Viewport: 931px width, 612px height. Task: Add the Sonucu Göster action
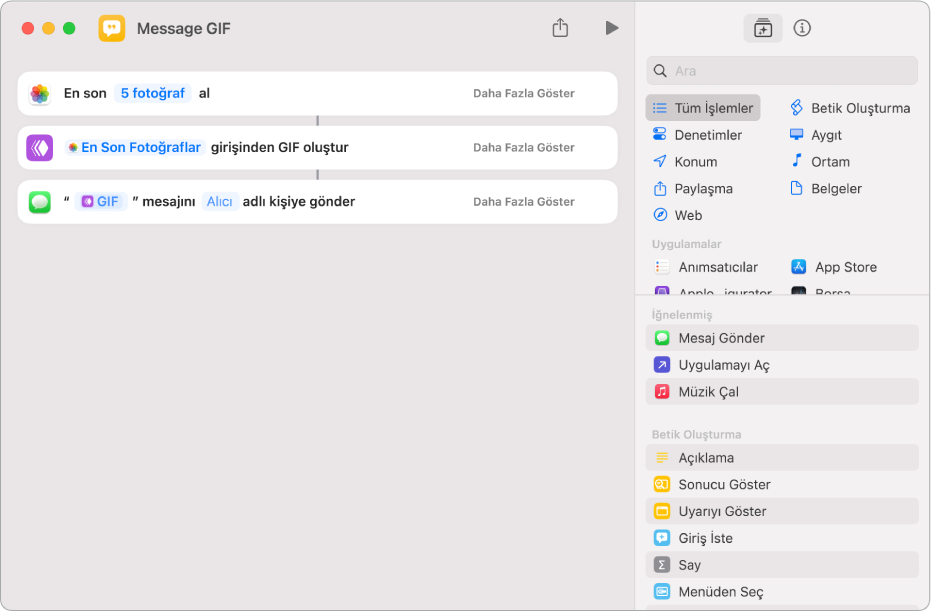click(782, 484)
